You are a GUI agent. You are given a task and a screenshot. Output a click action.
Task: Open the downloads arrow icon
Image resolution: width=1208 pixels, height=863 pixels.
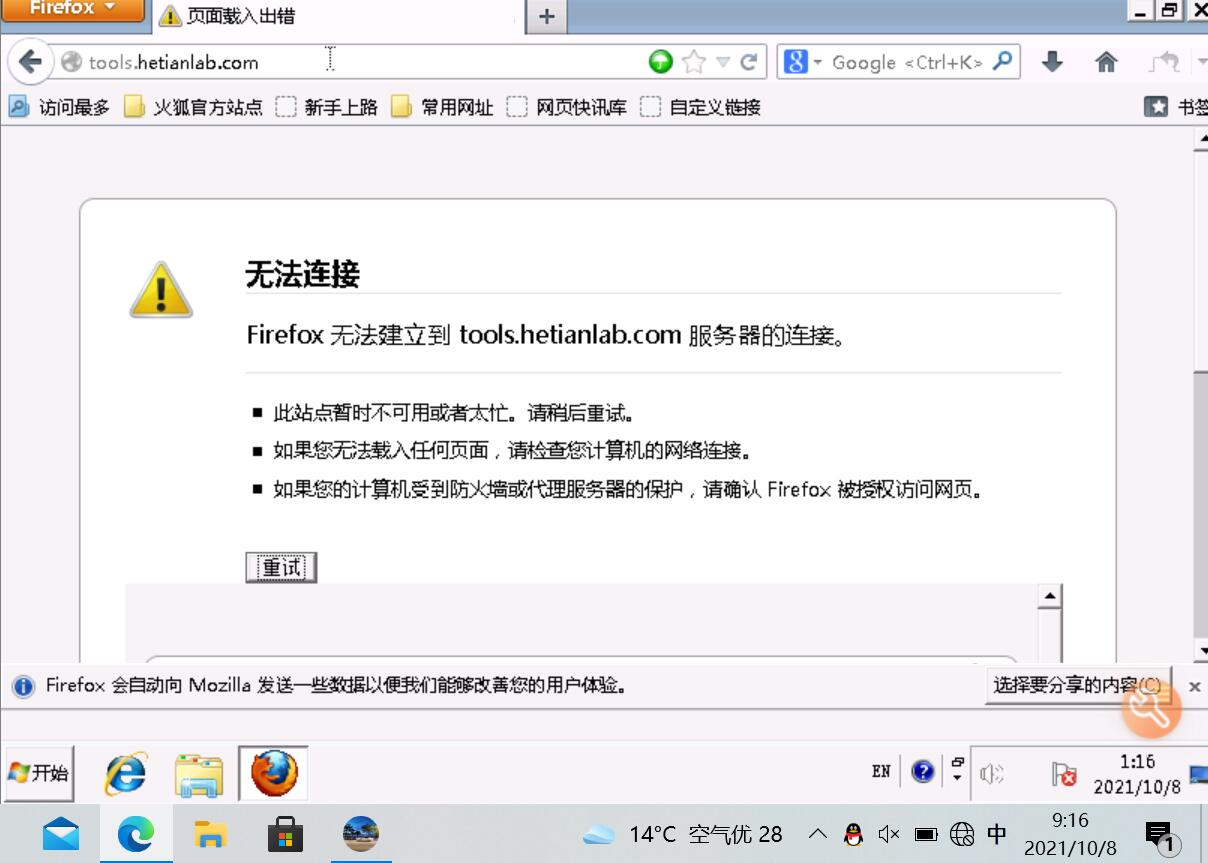(1052, 62)
